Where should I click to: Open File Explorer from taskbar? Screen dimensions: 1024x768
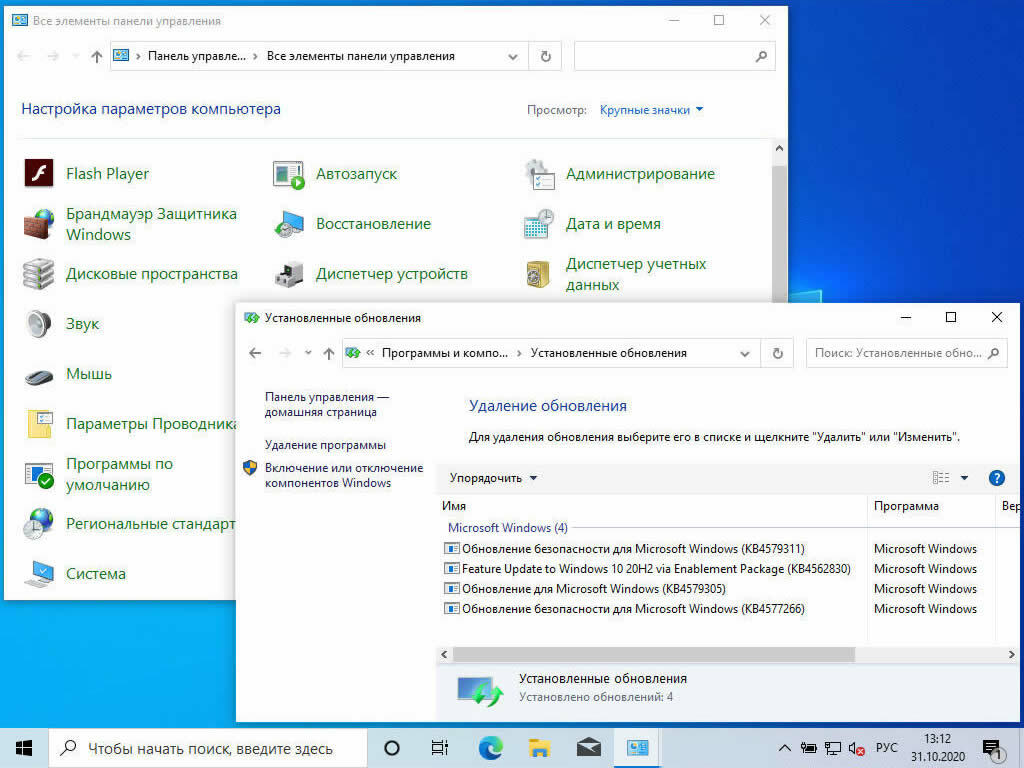(539, 748)
